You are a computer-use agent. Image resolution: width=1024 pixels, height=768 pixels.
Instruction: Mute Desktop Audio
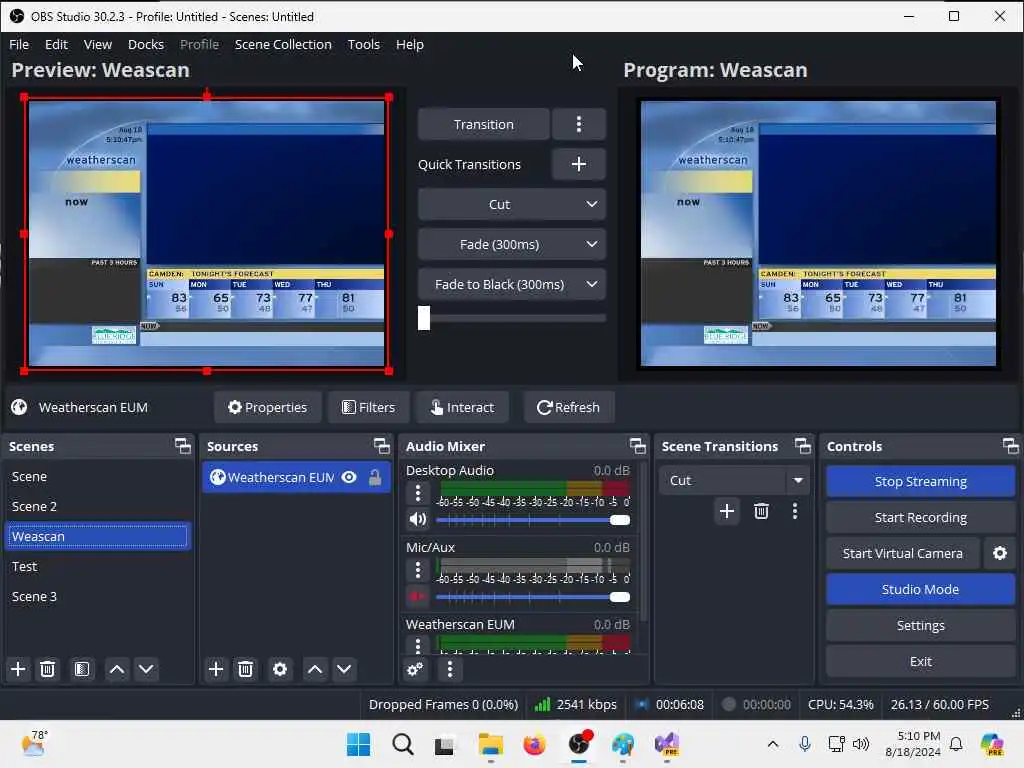tap(418, 519)
